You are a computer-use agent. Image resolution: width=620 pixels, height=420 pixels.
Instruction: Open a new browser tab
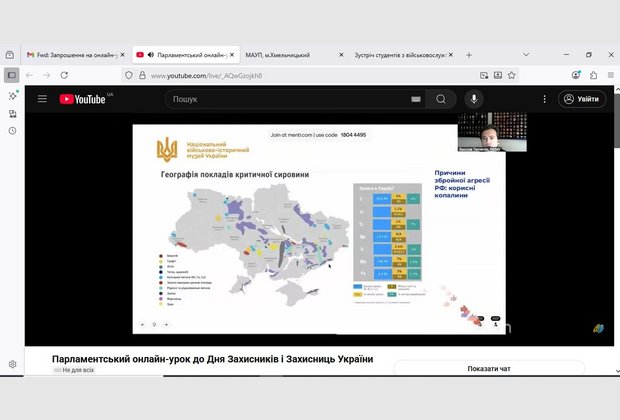[469, 55]
